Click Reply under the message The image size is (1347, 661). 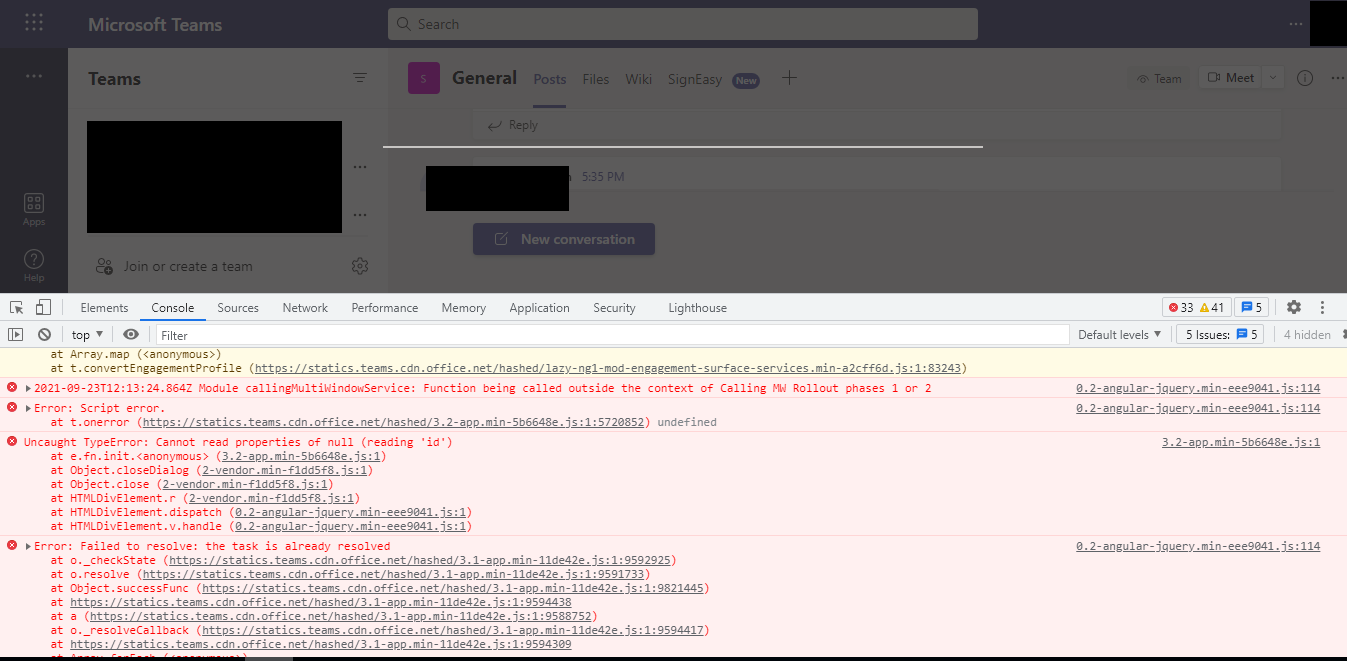512,125
